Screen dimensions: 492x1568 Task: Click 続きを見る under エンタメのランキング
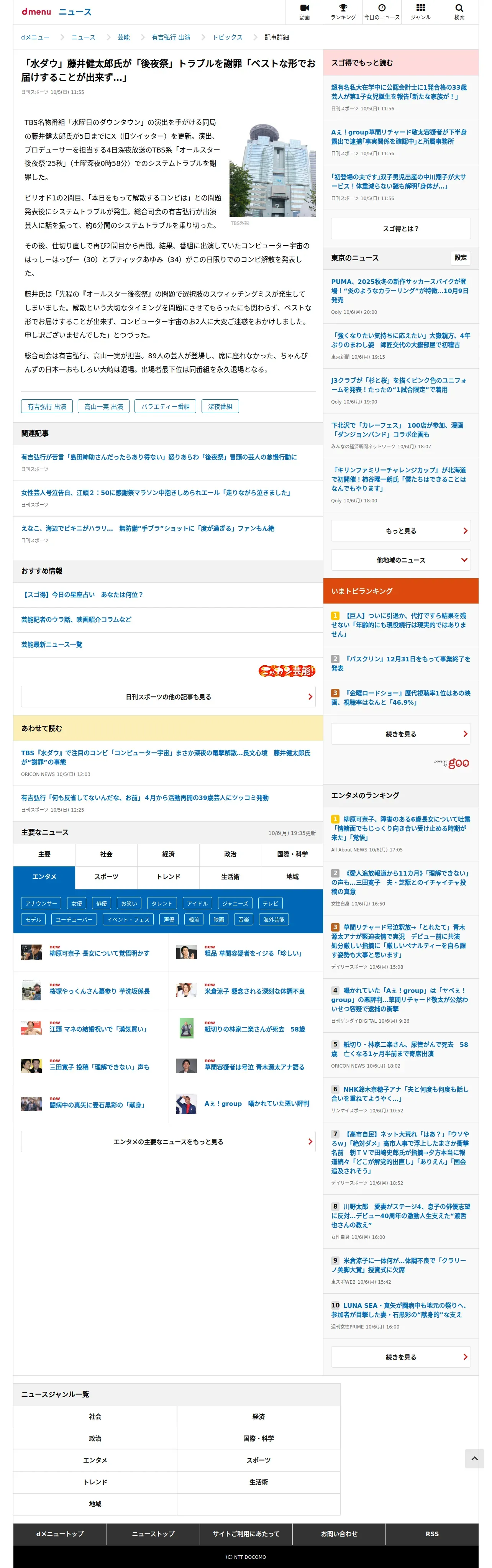[x=401, y=1357]
